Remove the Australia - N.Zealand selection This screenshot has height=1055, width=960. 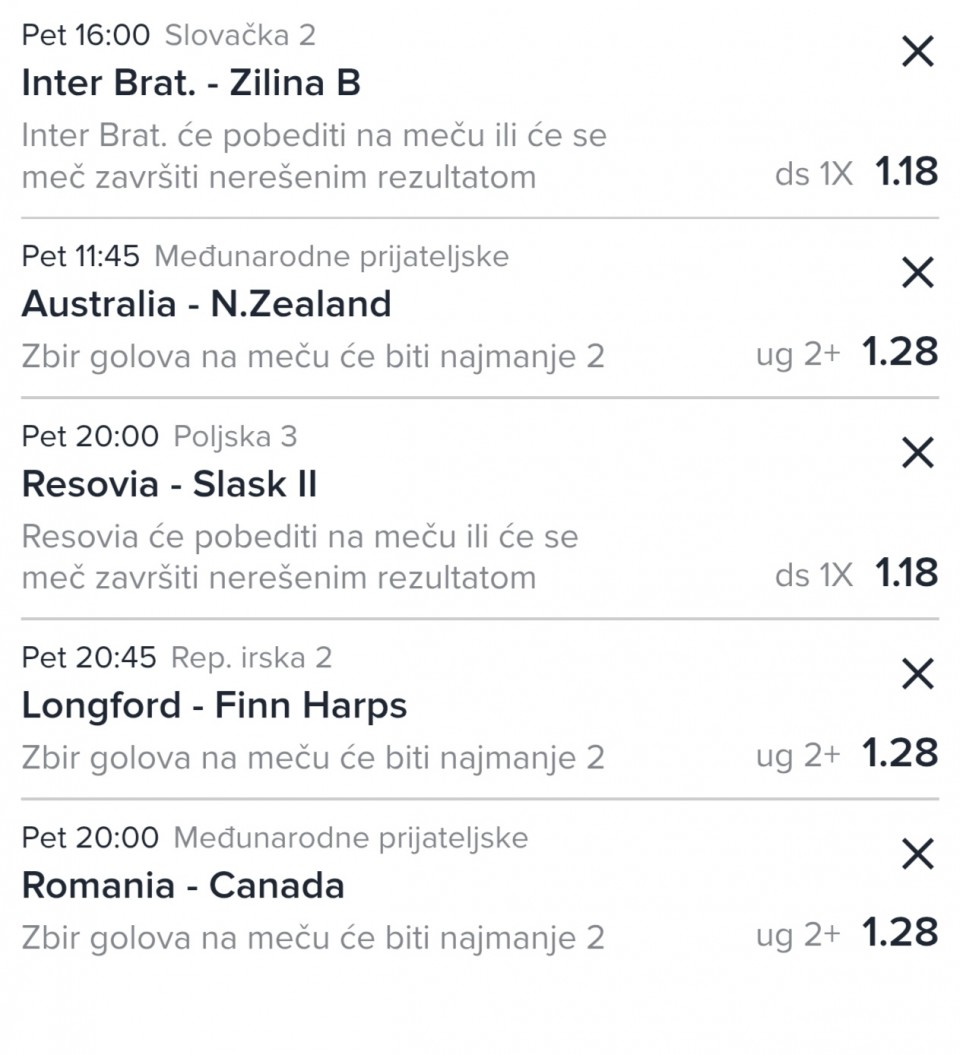click(x=918, y=272)
